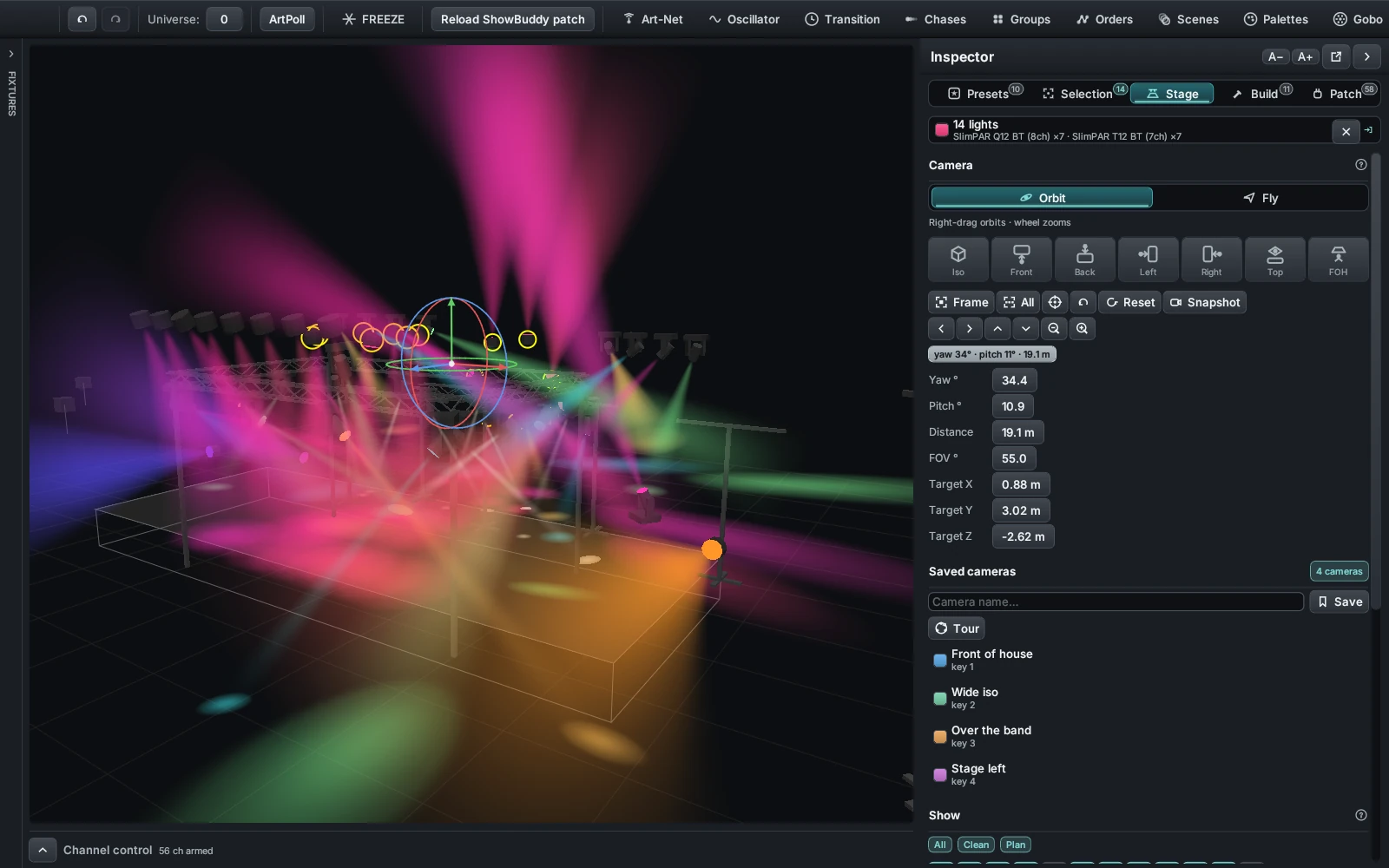Toggle the Clean show filter chip
Image resolution: width=1389 pixels, height=868 pixels.
(976, 845)
